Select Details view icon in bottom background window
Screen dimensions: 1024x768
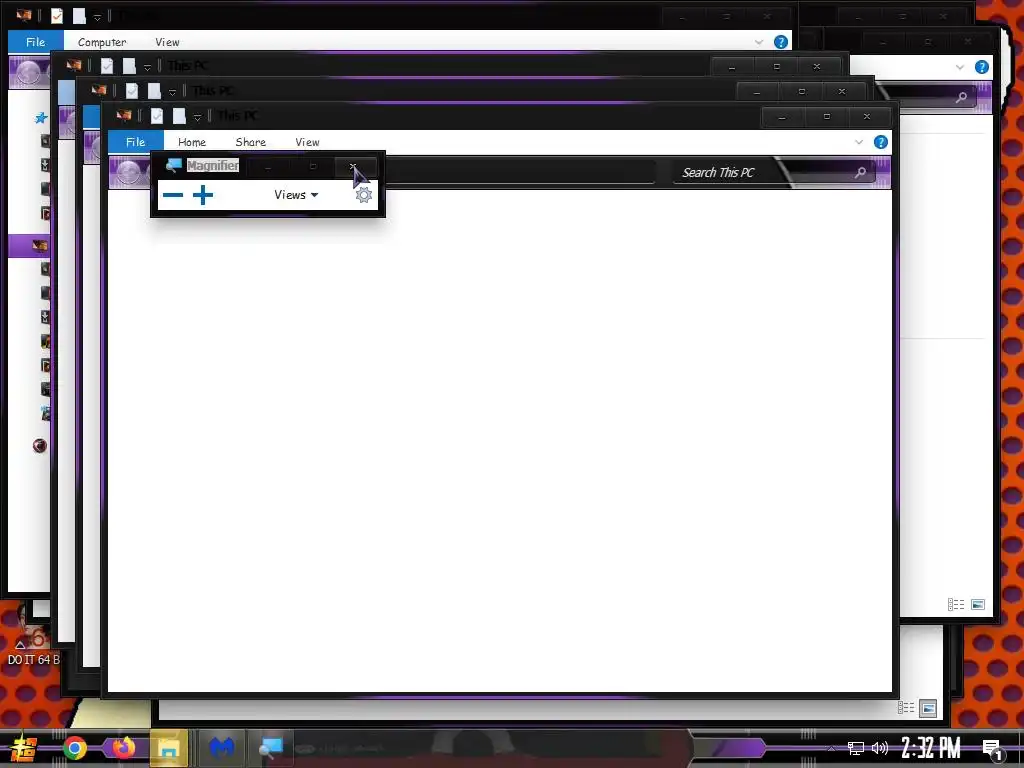click(x=906, y=708)
